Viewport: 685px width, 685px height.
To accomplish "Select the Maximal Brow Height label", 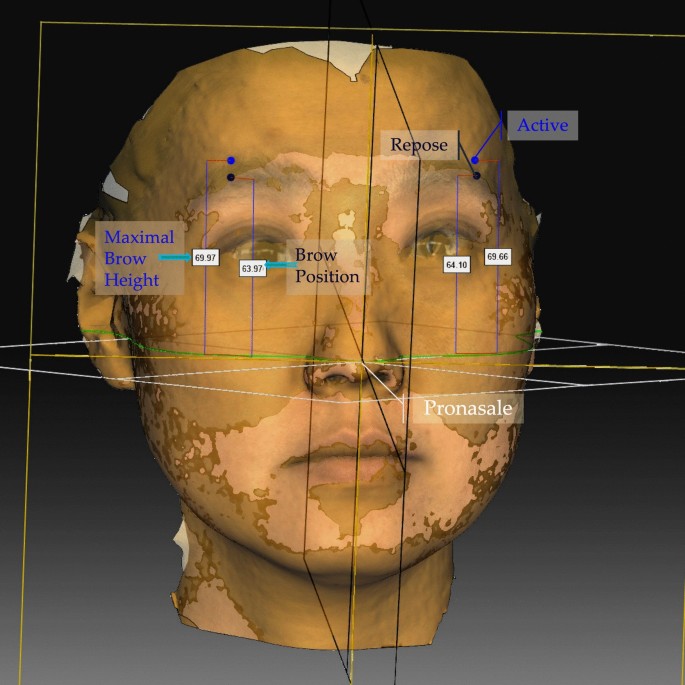I will tap(139, 258).
